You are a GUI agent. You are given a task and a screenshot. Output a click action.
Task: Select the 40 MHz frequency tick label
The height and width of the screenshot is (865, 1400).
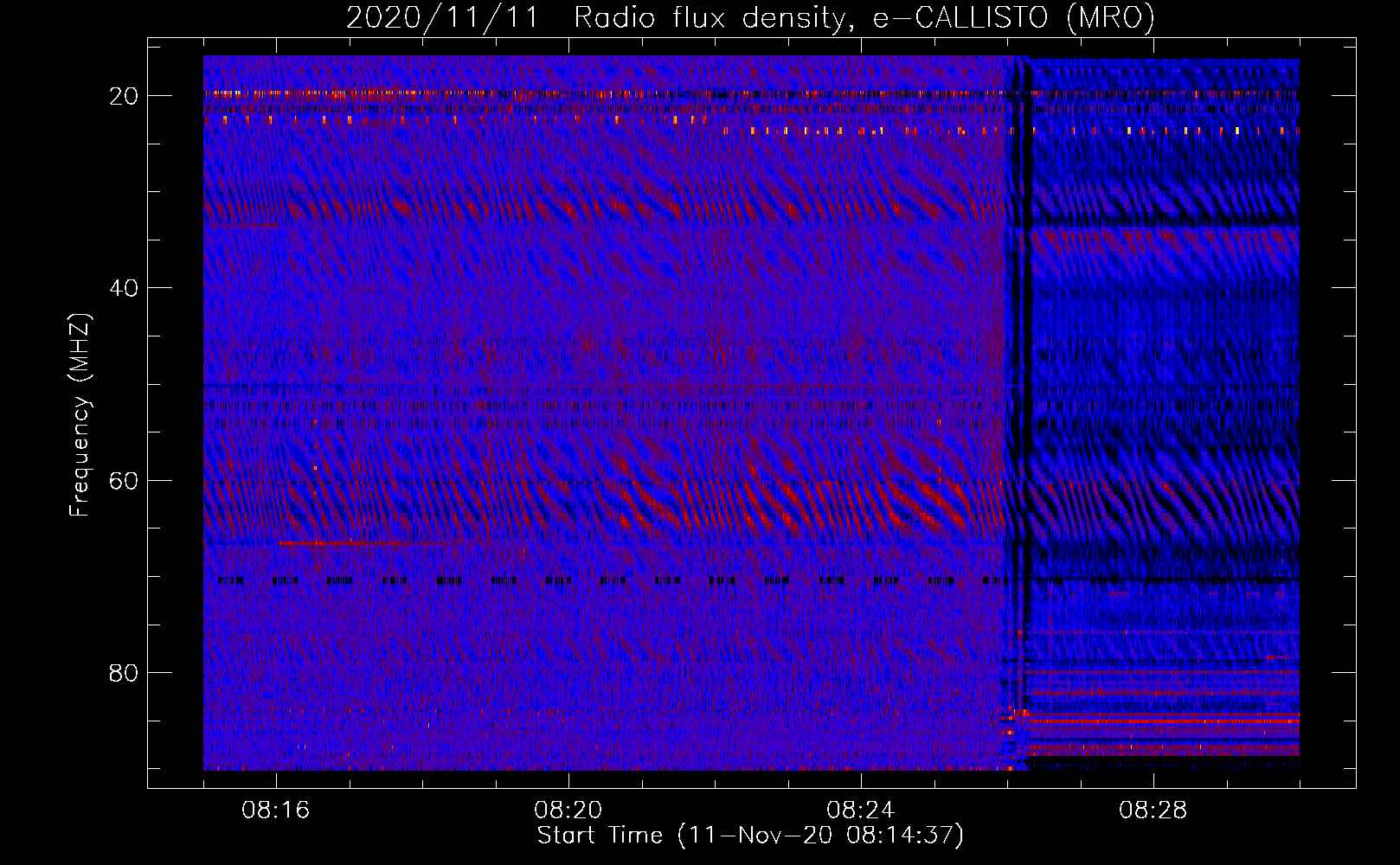click(125, 288)
